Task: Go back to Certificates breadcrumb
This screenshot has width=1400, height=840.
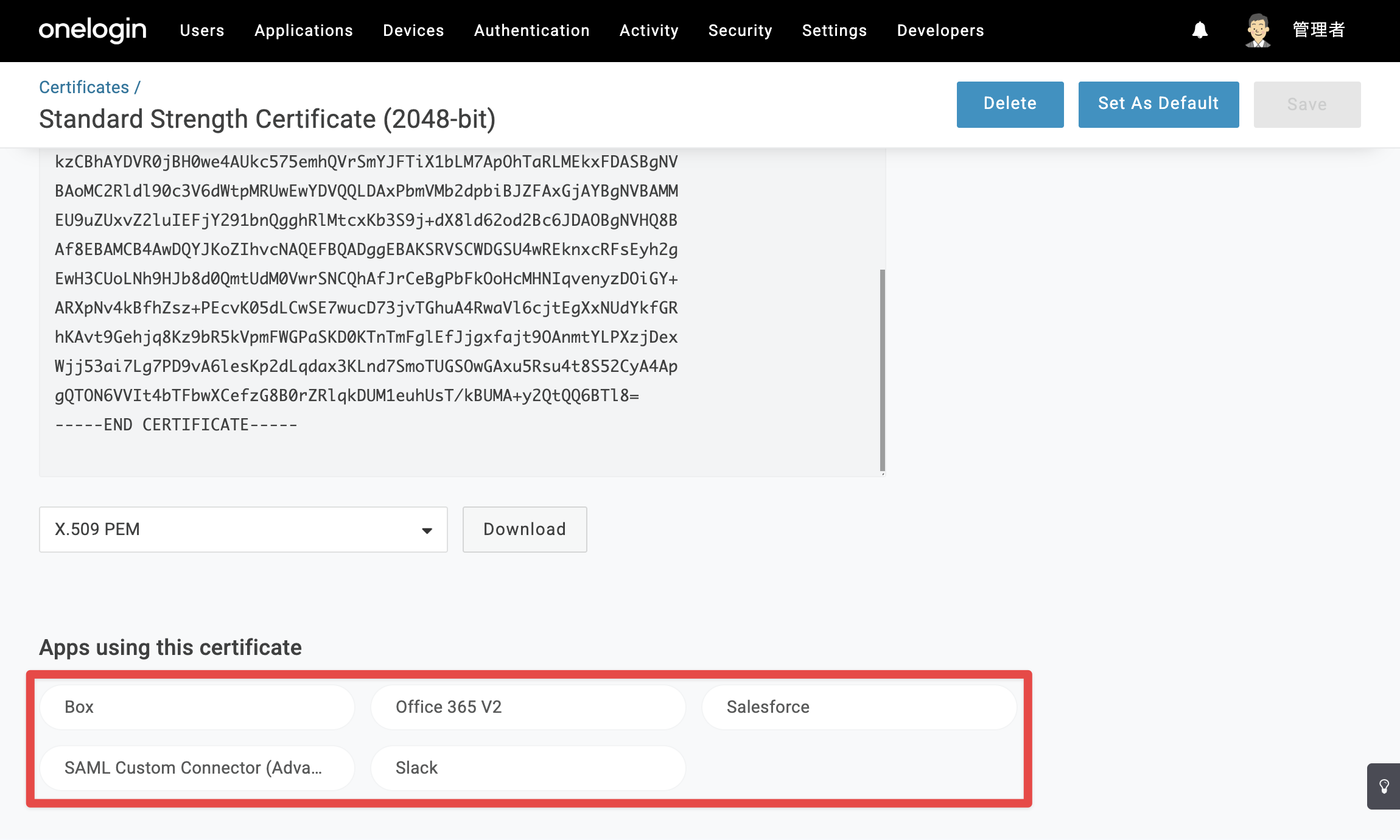Action: point(84,87)
